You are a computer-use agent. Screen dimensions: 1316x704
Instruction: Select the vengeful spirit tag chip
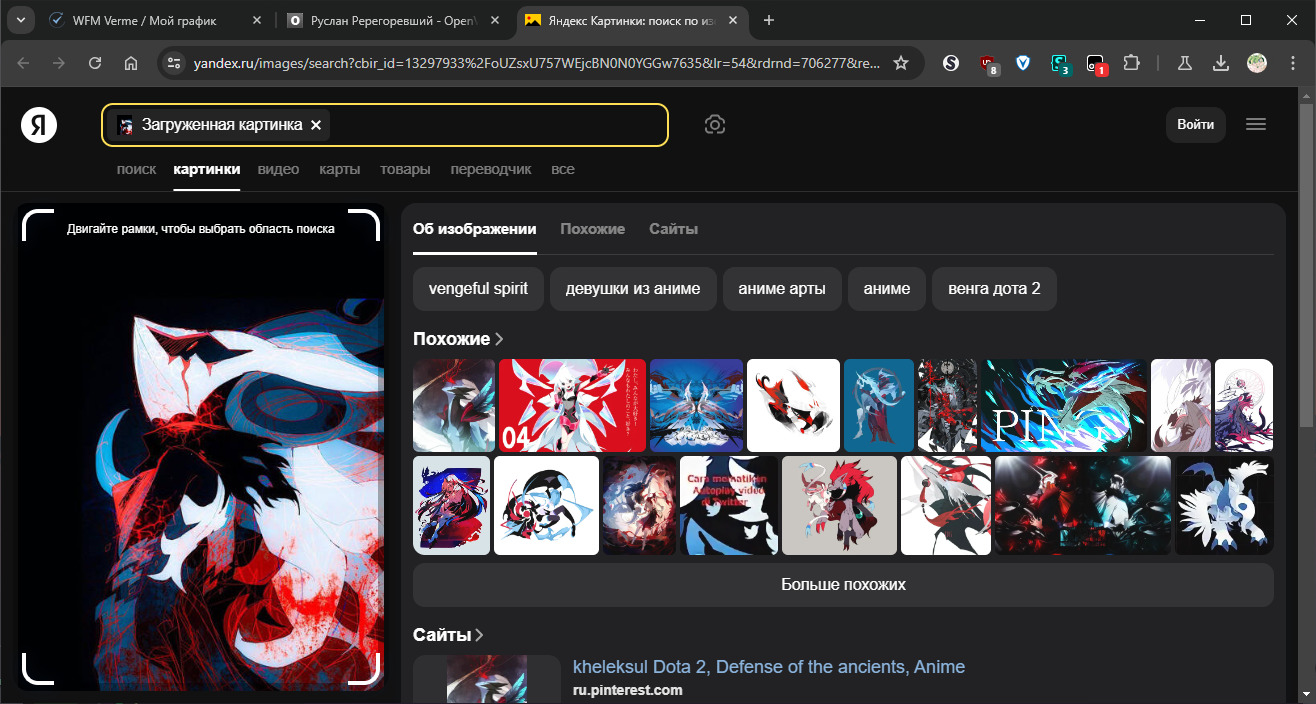click(478, 289)
